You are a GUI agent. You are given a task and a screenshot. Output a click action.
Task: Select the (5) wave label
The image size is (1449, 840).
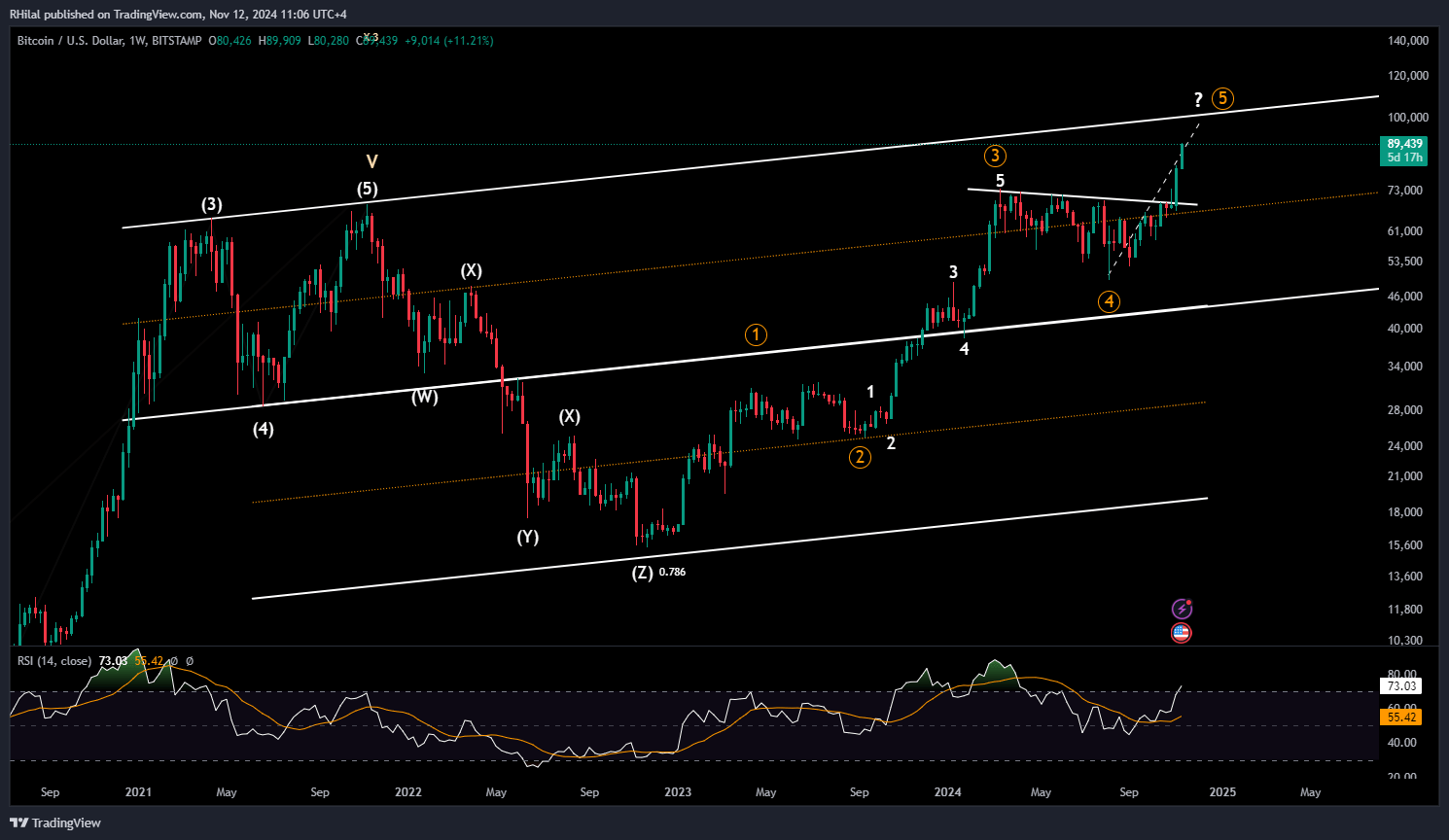click(367, 190)
